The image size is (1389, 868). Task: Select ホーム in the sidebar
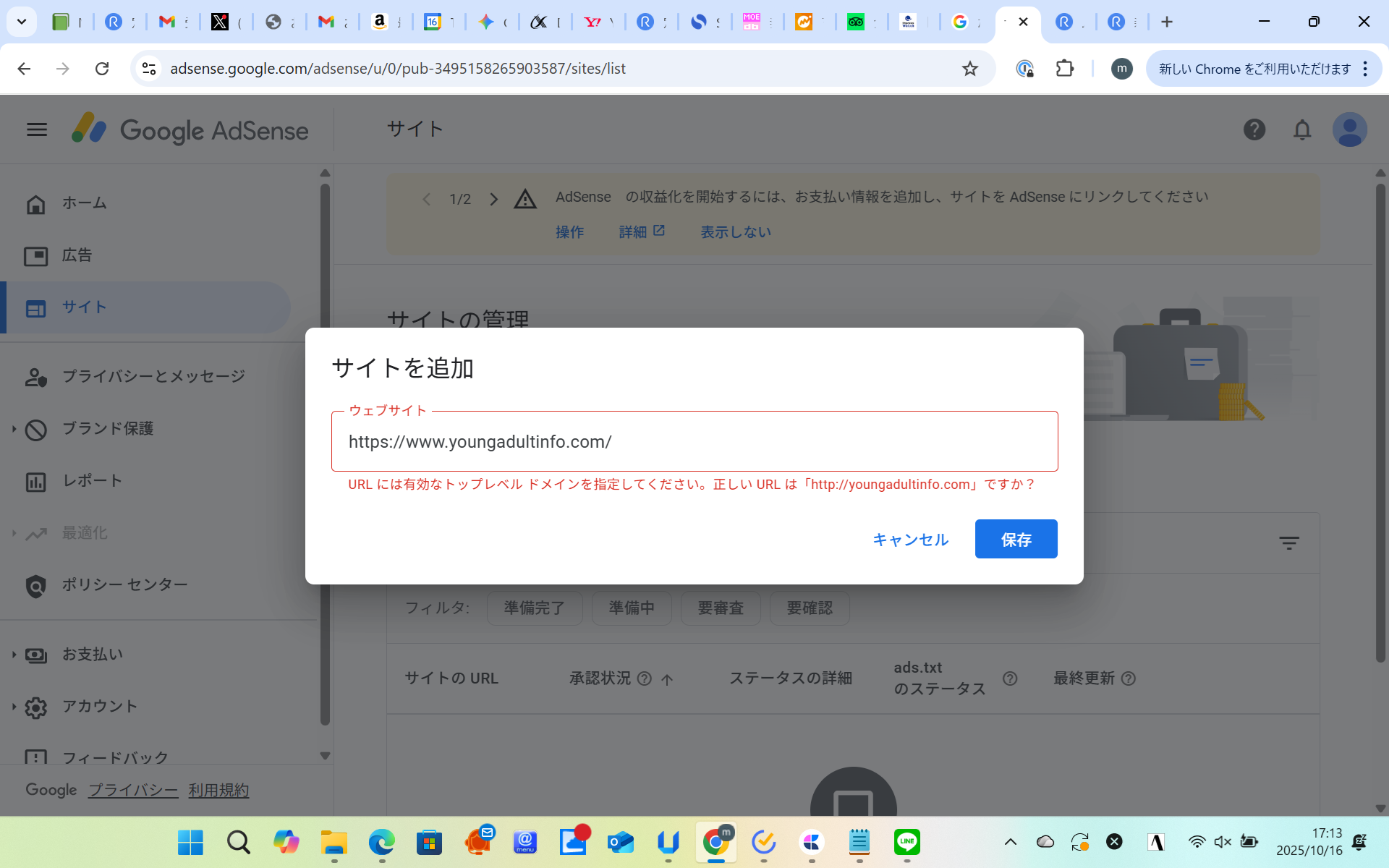point(84,203)
